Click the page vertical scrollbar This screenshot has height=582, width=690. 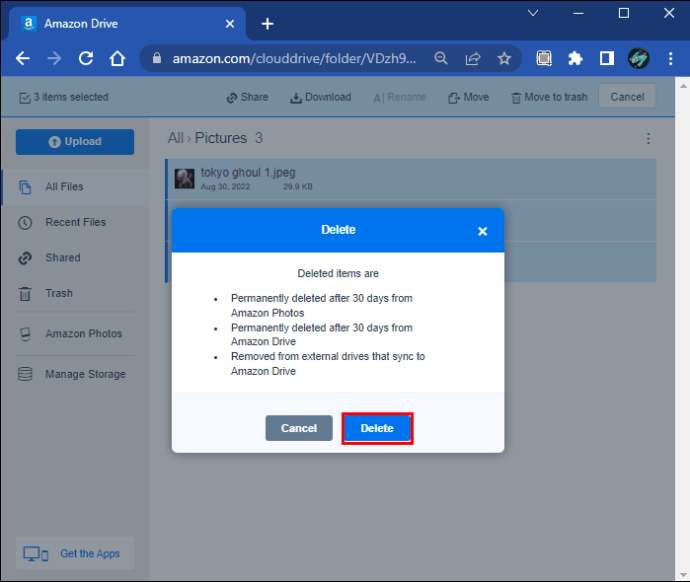point(683,329)
